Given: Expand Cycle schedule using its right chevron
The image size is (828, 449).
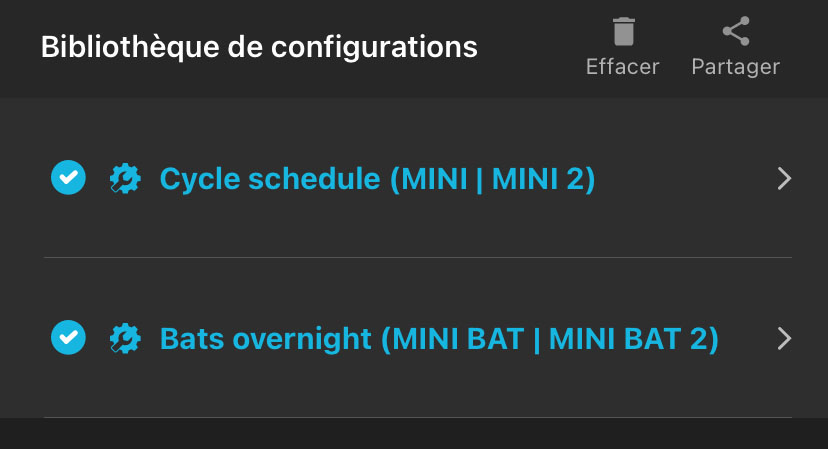Looking at the screenshot, I should point(784,179).
